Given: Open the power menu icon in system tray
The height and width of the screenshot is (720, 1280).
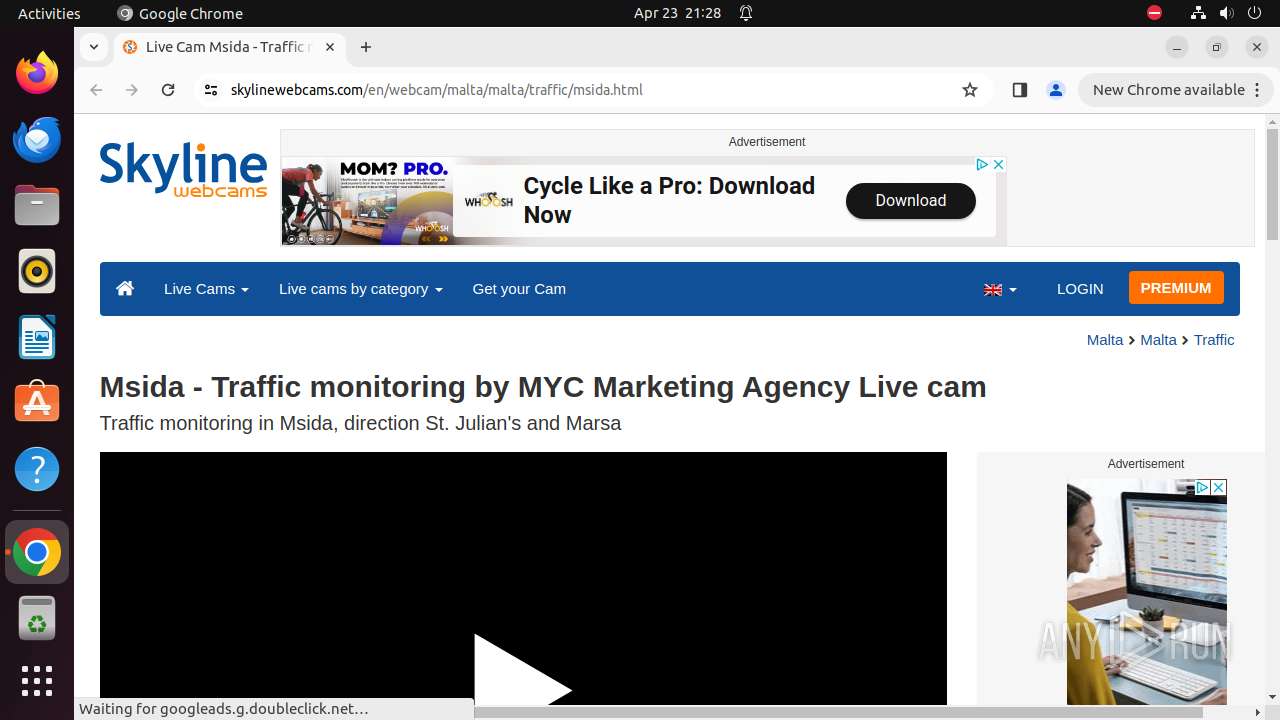Looking at the screenshot, I should pyautogui.click(x=1254, y=13).
